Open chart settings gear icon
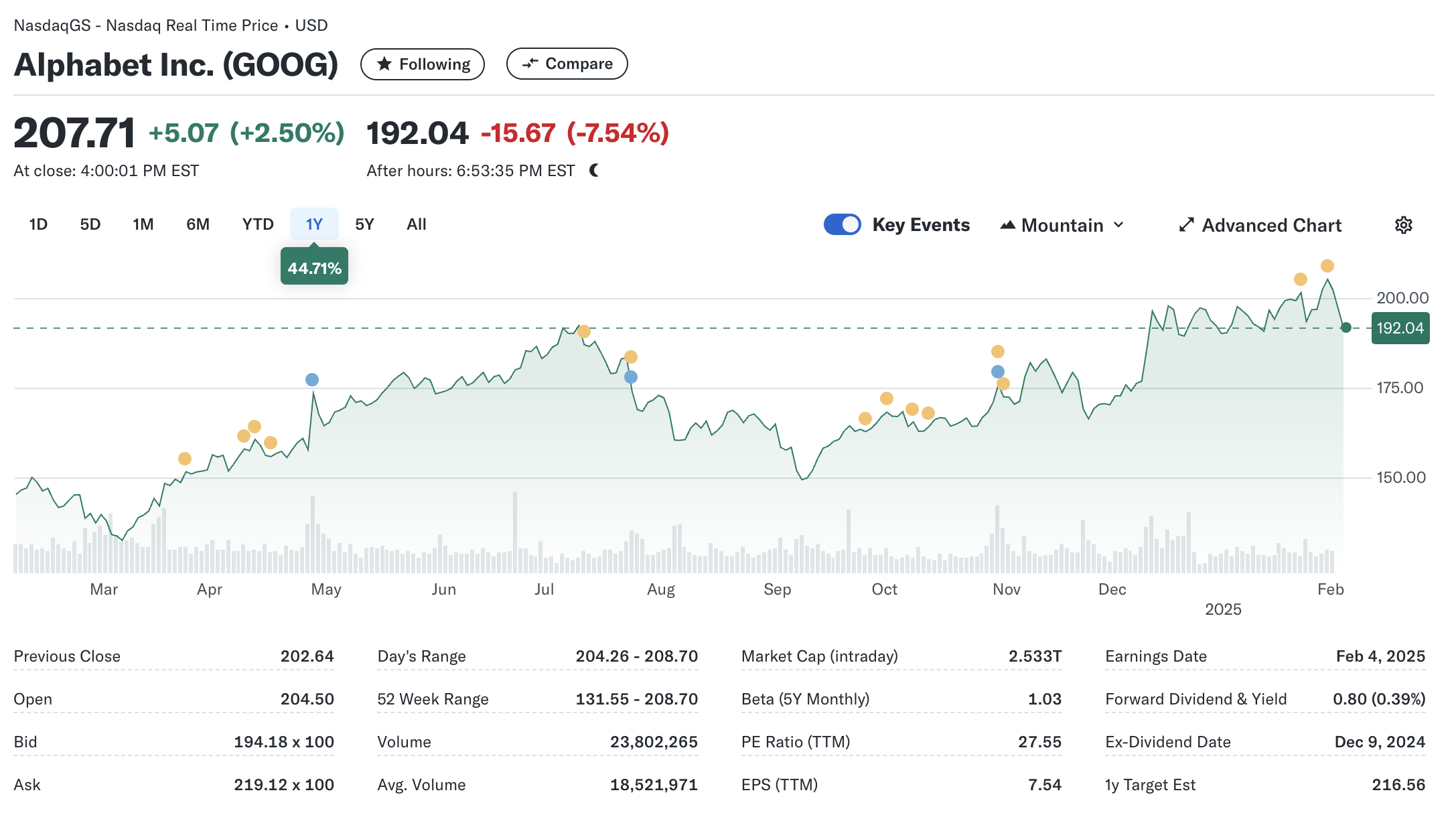1456x817 pixels. tap(1403, 225)
